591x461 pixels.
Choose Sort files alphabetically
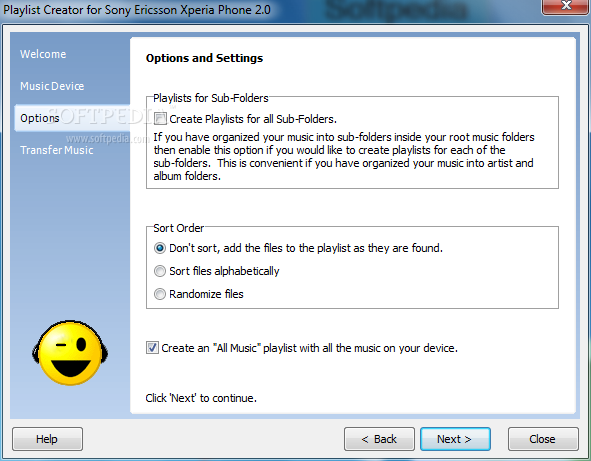click(x=160, y=271)
